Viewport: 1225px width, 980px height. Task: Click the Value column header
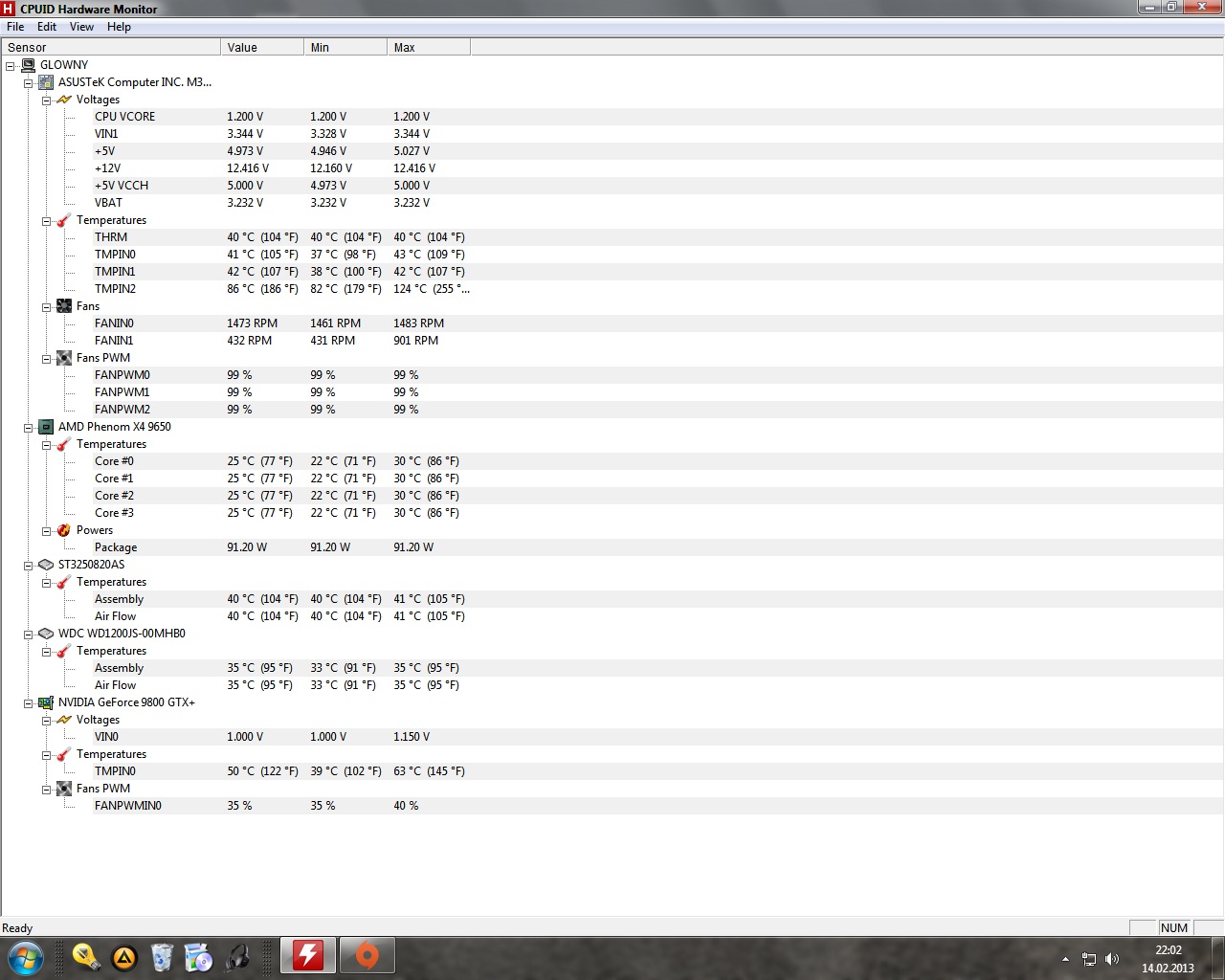(x=262, y=47)
